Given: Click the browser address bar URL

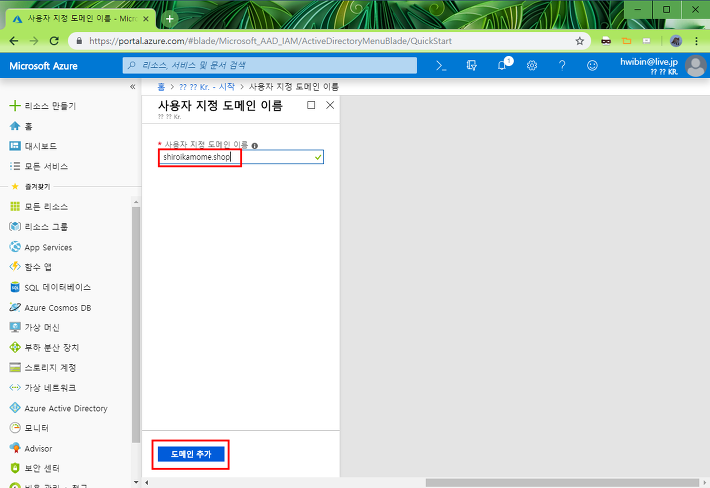Looking at the screenshot, I should click(270, 41).
